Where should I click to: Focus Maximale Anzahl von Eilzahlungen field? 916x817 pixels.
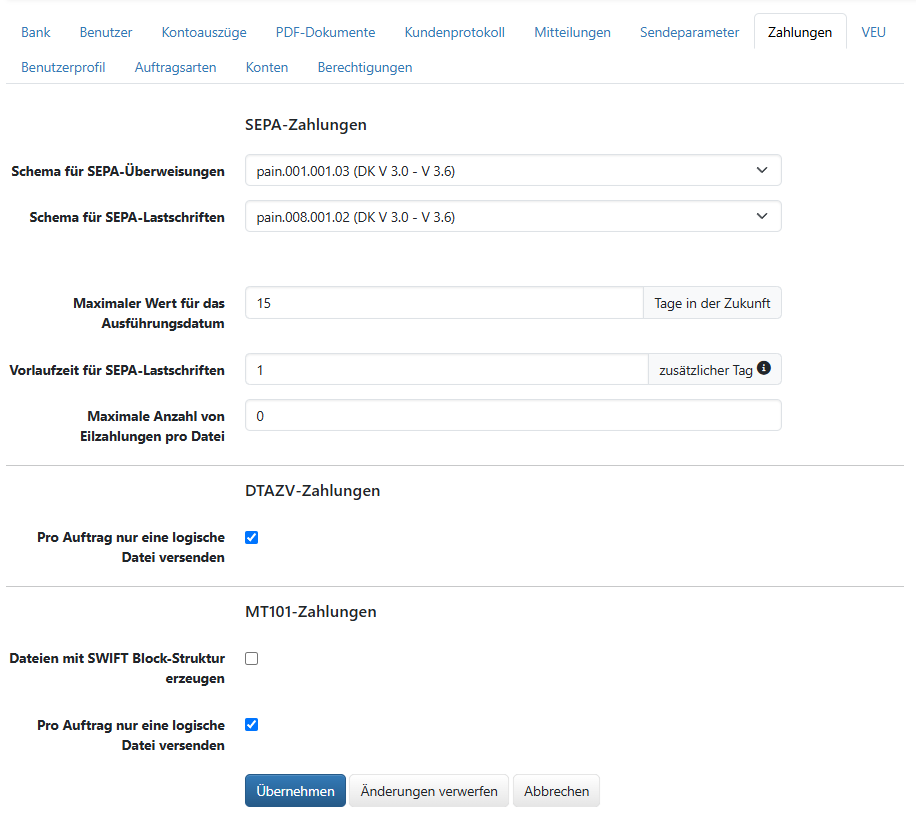[513, 415]
